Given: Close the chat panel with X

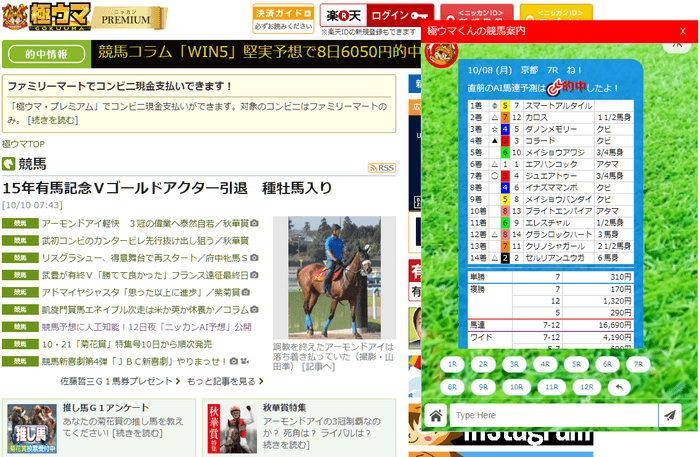Looking at the screenshot, I should point(682,31).
